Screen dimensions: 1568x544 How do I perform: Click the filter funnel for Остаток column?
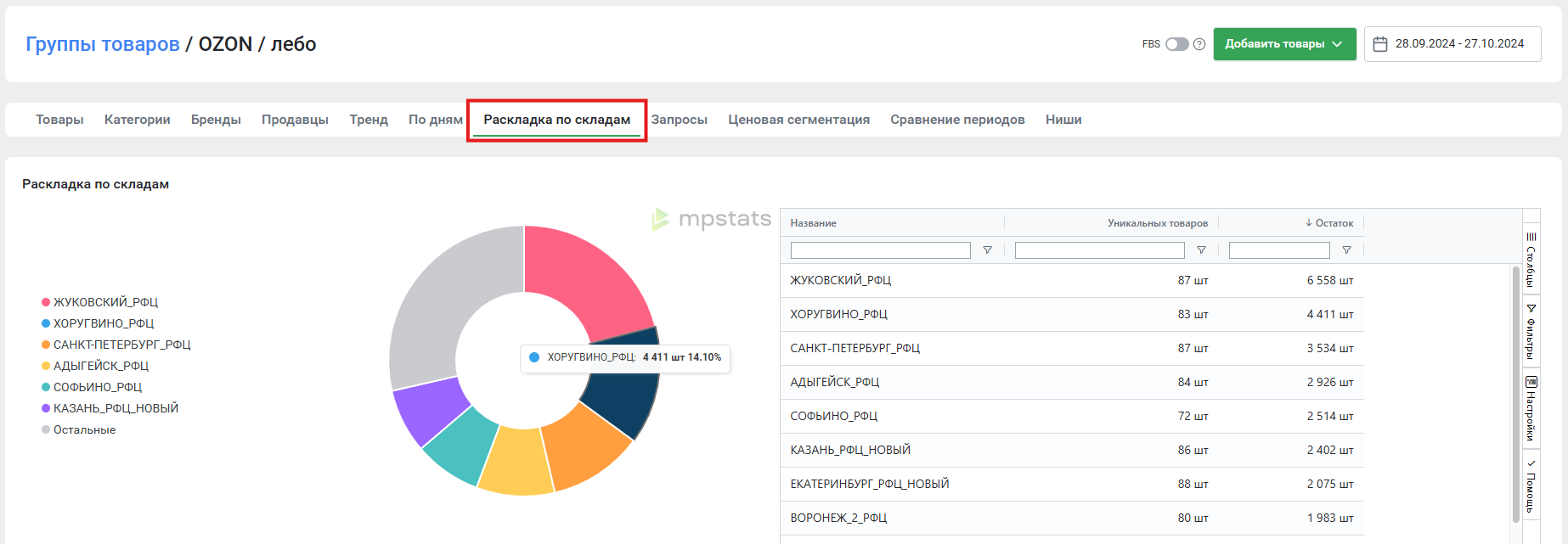point(1346,250)
